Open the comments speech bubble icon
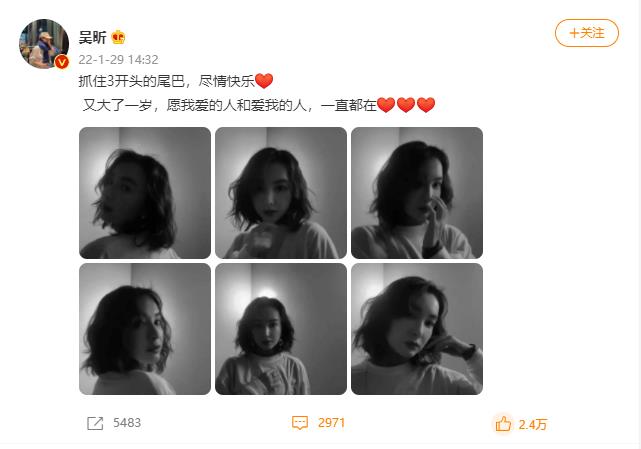This screenshot has height=449, width=641. pyautogui.click(x=300, y=423)
